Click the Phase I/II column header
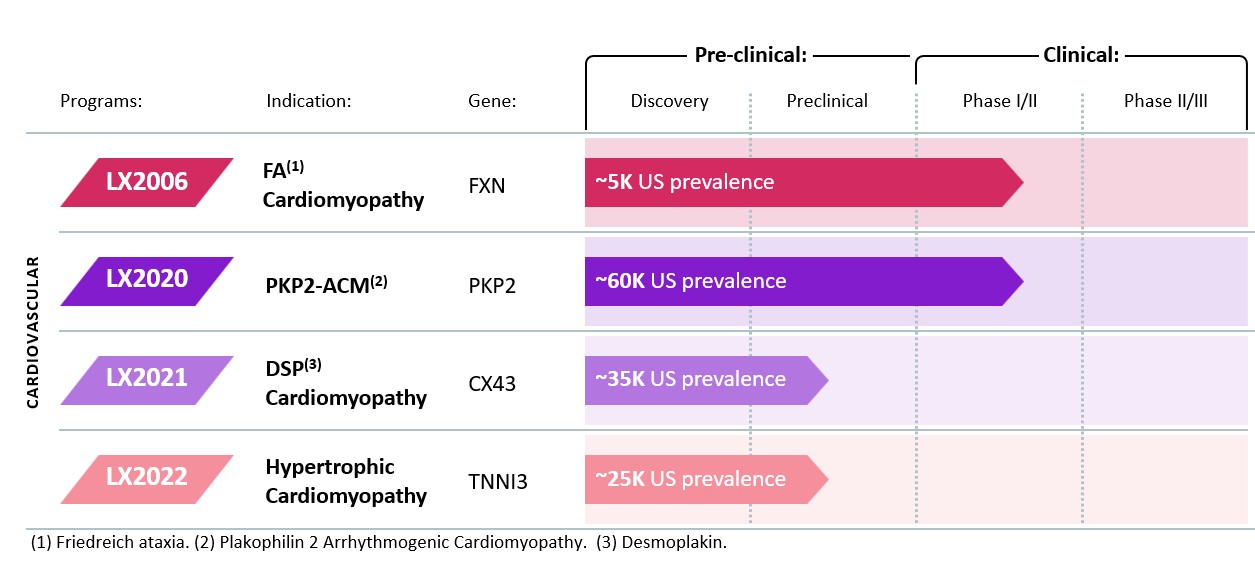Viewport: 1255px width, 571px height. click(999, 101)
